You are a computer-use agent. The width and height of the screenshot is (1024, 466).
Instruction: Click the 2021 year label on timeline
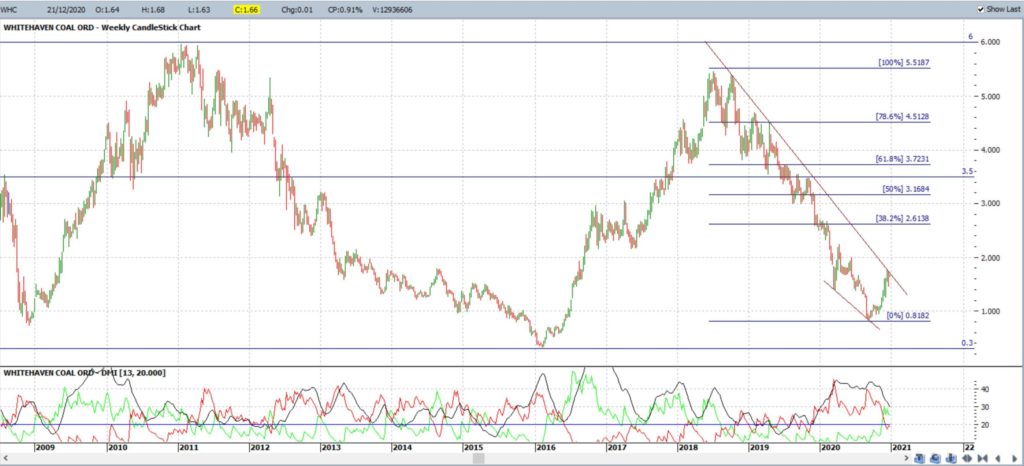point(901,448)
